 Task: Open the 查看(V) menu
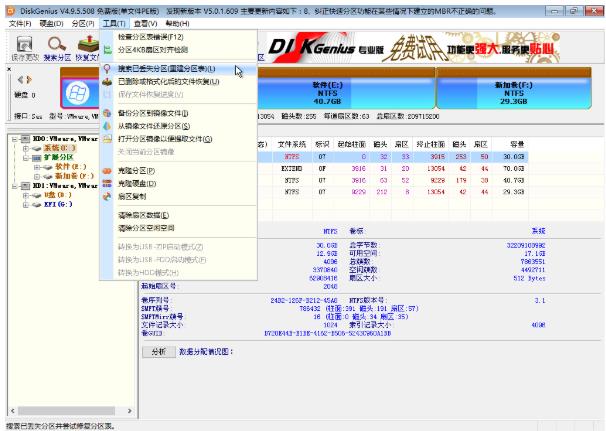click(146, 24)
